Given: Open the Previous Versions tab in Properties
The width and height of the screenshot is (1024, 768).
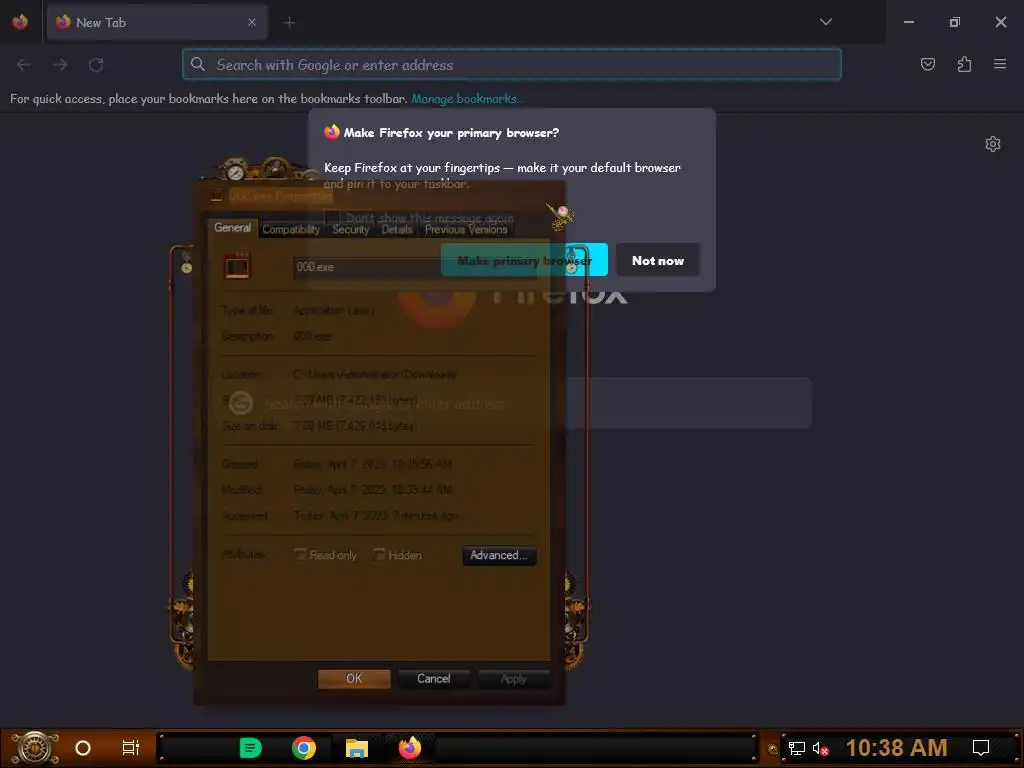Looking at the screenshot, I should point(466,229).
